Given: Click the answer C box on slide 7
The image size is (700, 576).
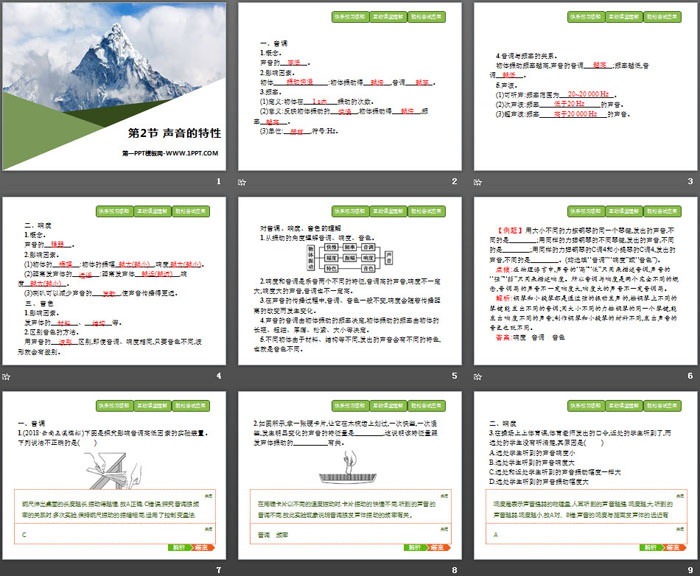Looking at the screenshot, I should [115, 534].
